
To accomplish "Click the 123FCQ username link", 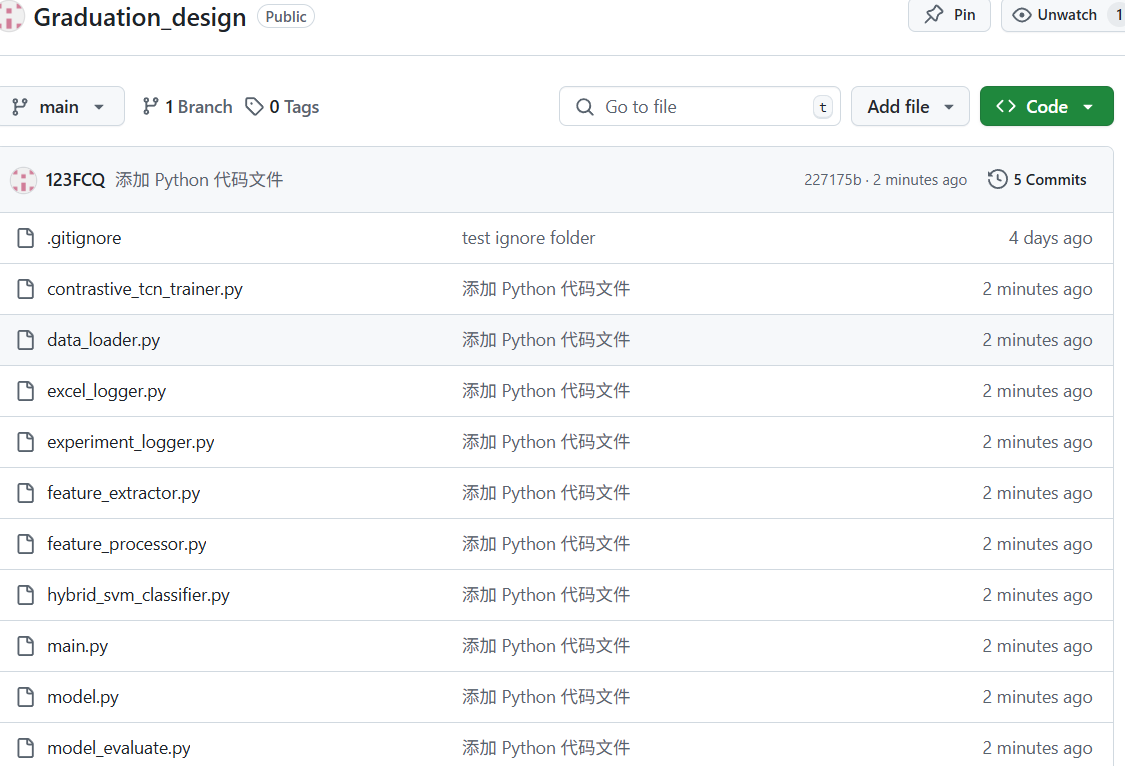I will coord(75,179).
